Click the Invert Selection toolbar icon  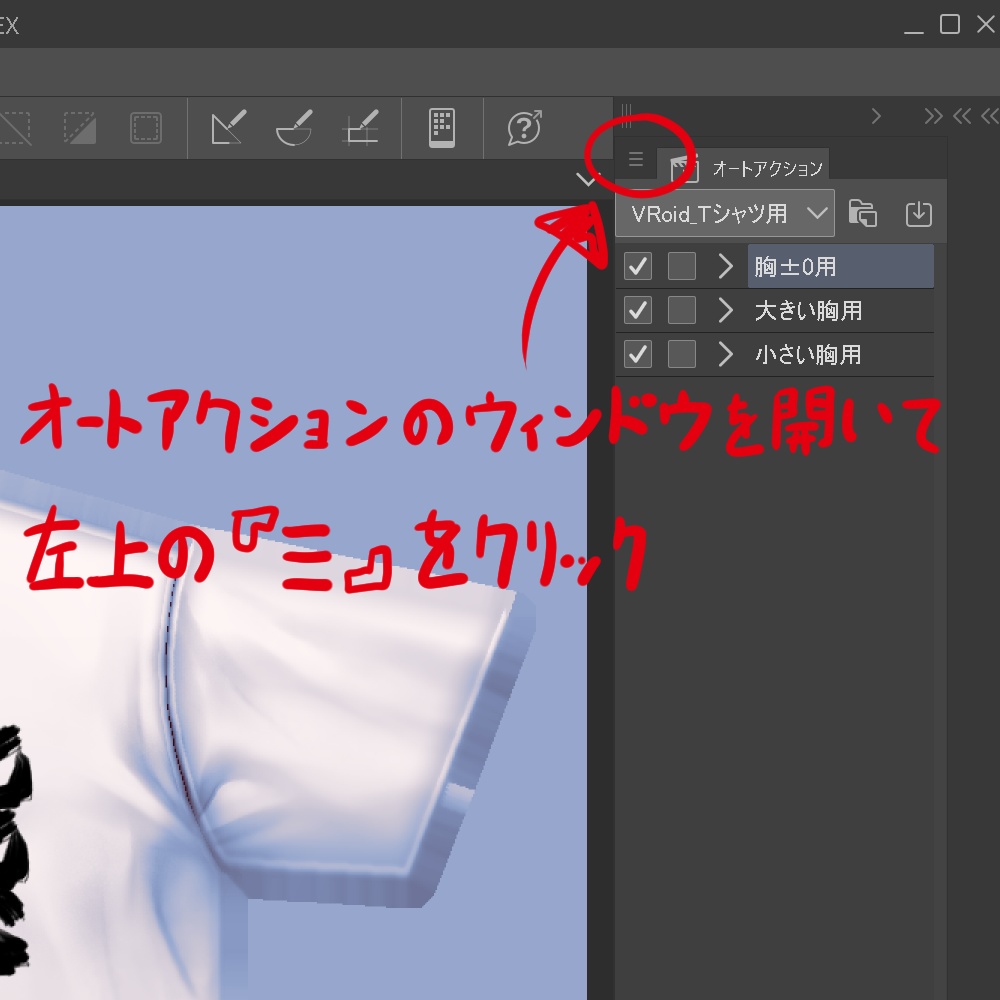[x=78, y=128]
